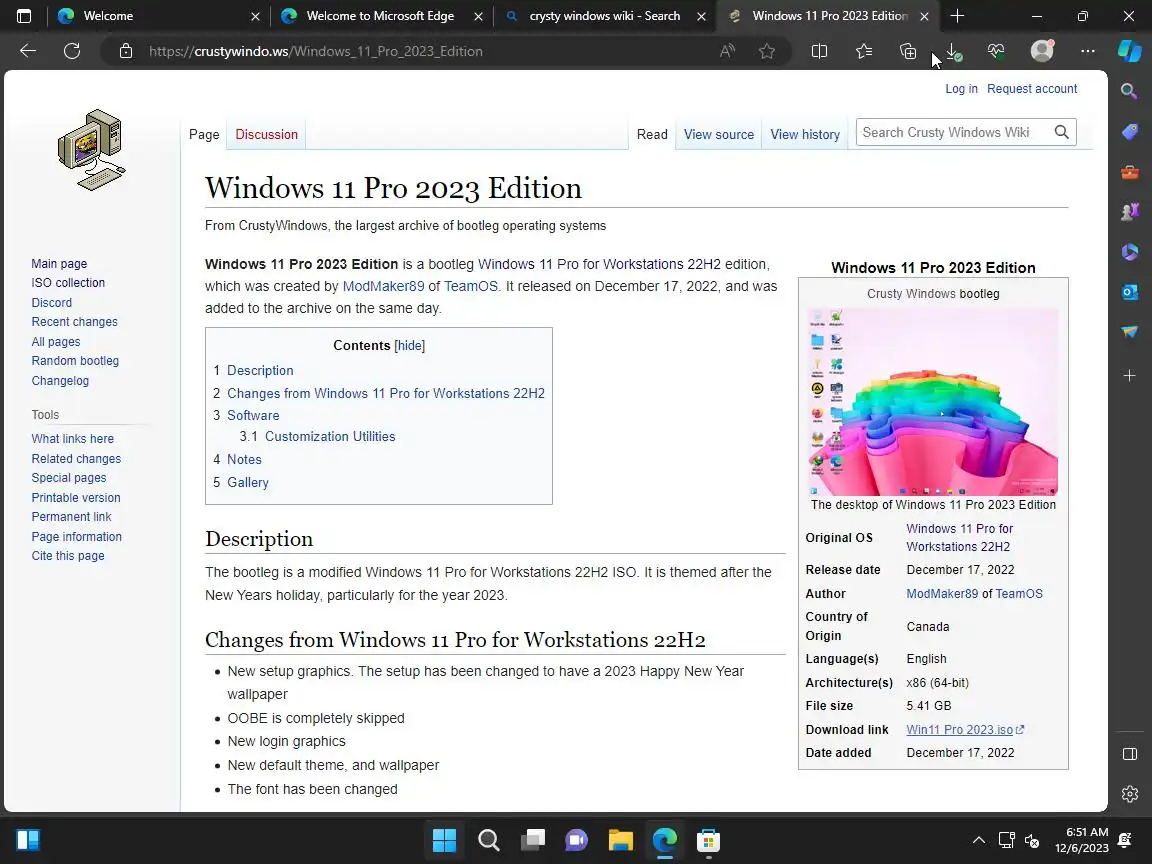Add page to favorites star

[x=767, y=51]
